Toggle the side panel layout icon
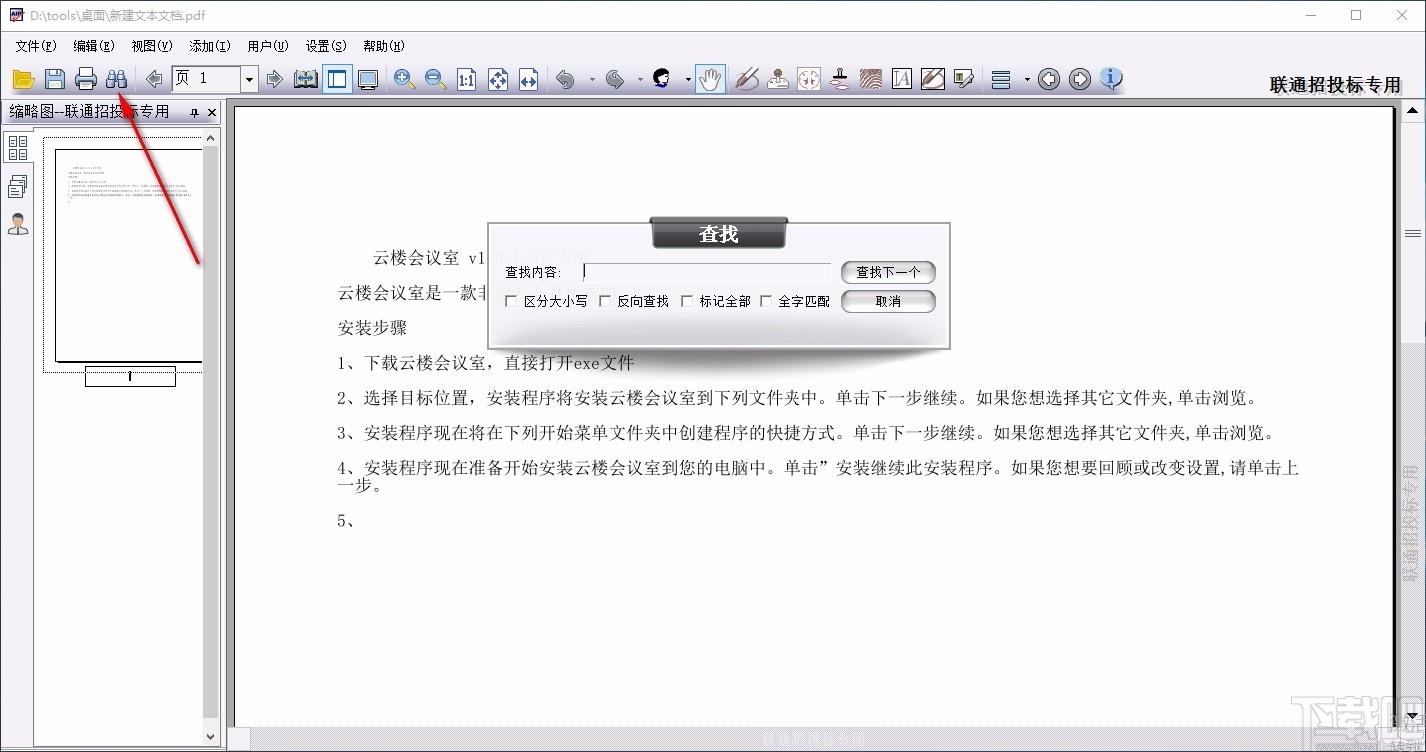 point(337,79)
